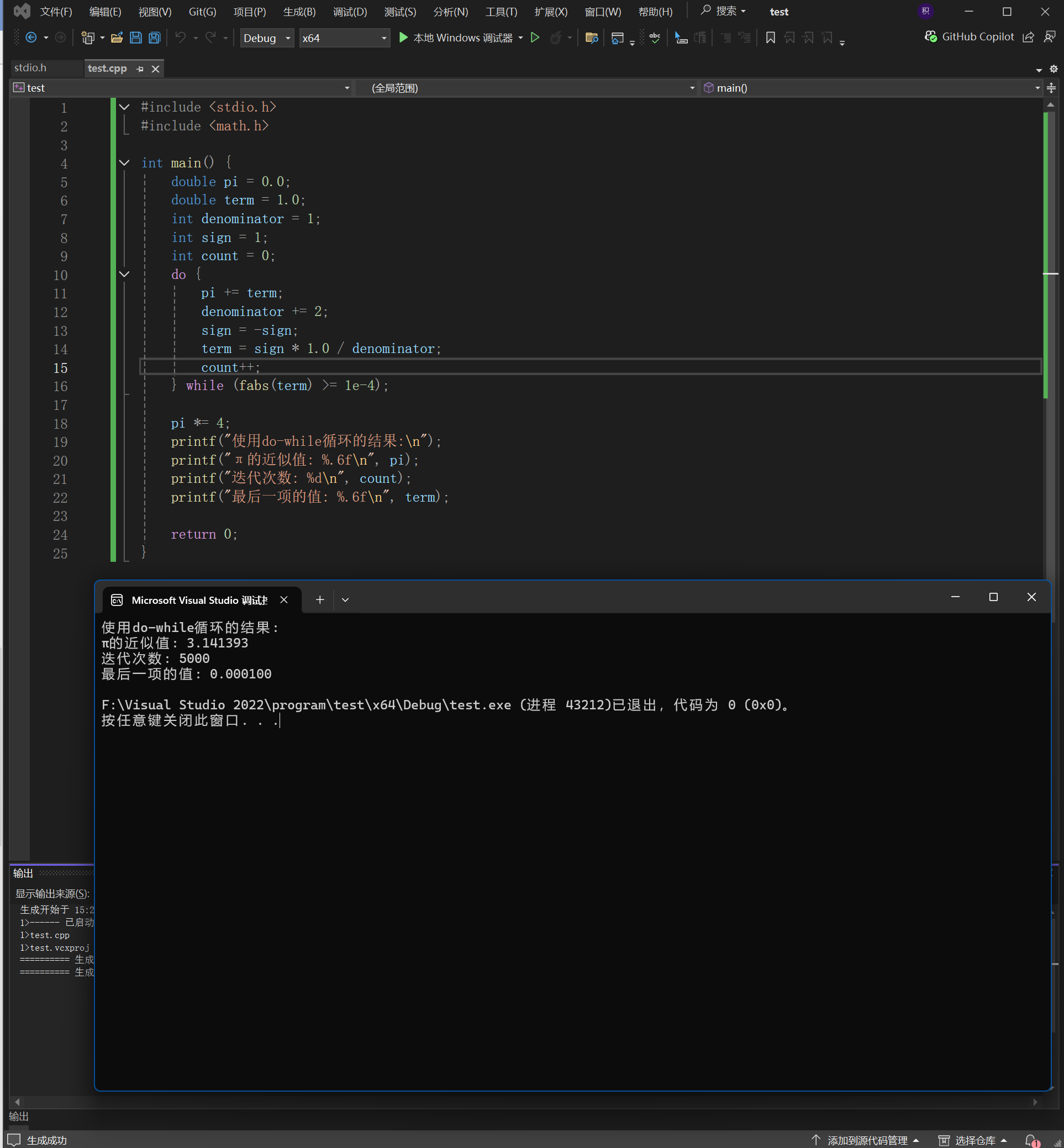Start without debugging using the hollow play icon
This screenshot has height=1148, width=1064.
(535, 38)
